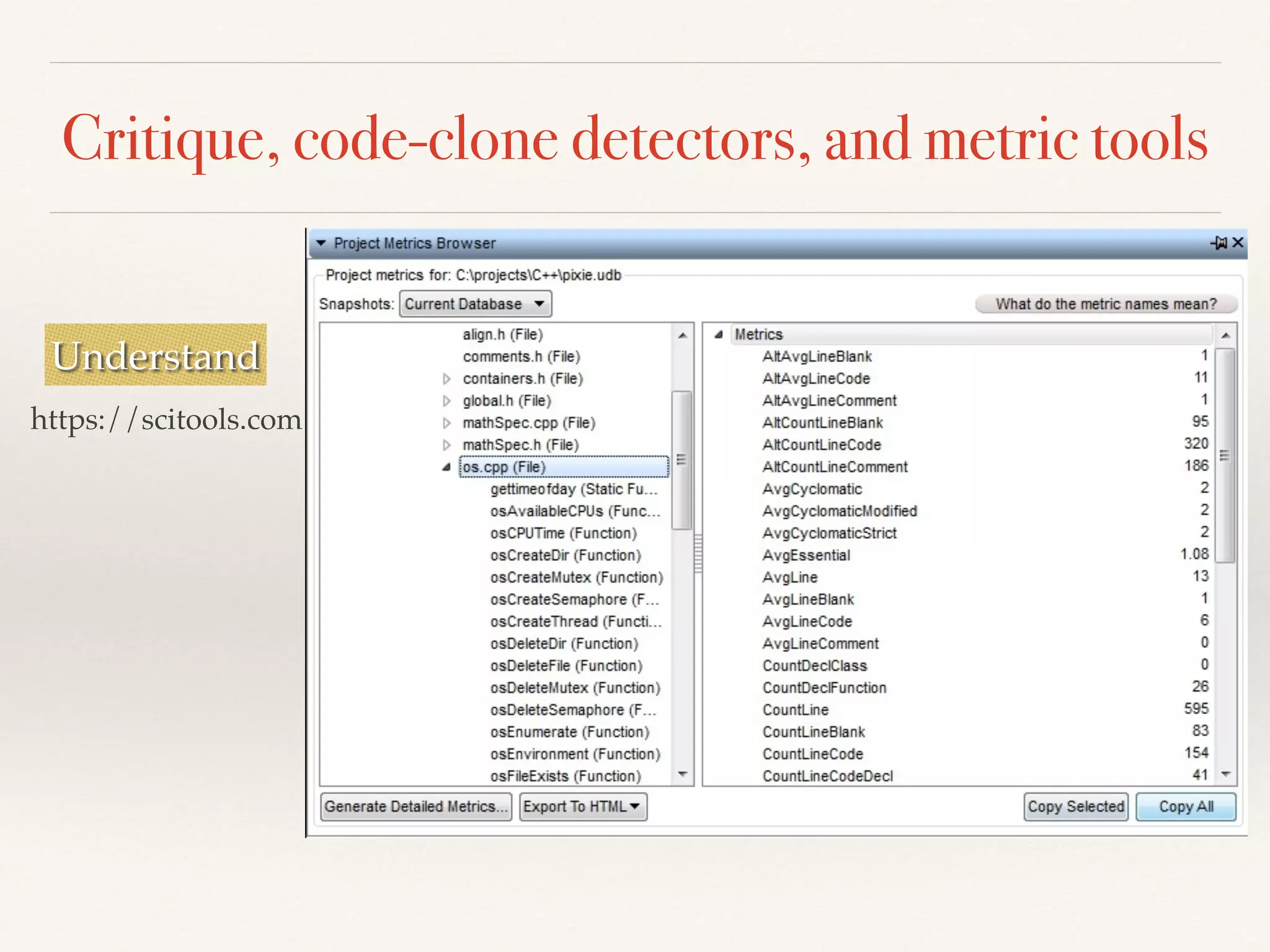Select osCPUTime (Function) row
The image size is (1270, 952).
(564, 534)
